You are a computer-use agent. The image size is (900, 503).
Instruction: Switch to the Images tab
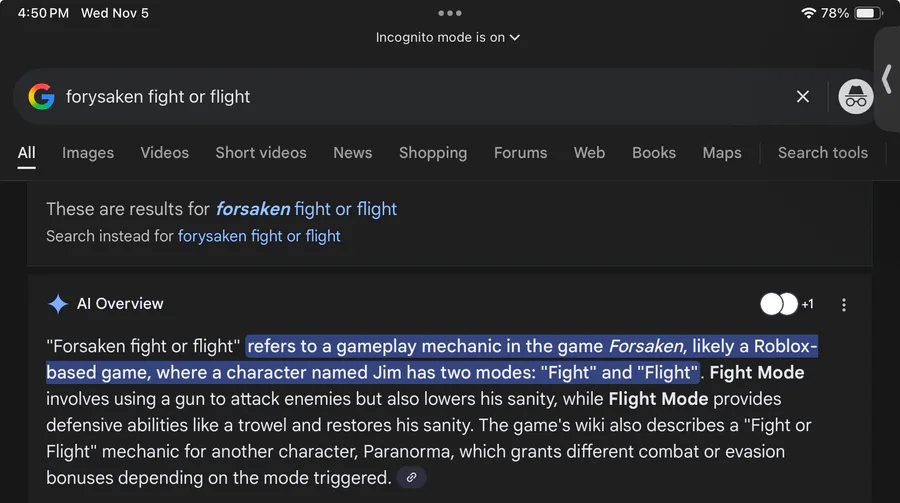tap(88, 153)
